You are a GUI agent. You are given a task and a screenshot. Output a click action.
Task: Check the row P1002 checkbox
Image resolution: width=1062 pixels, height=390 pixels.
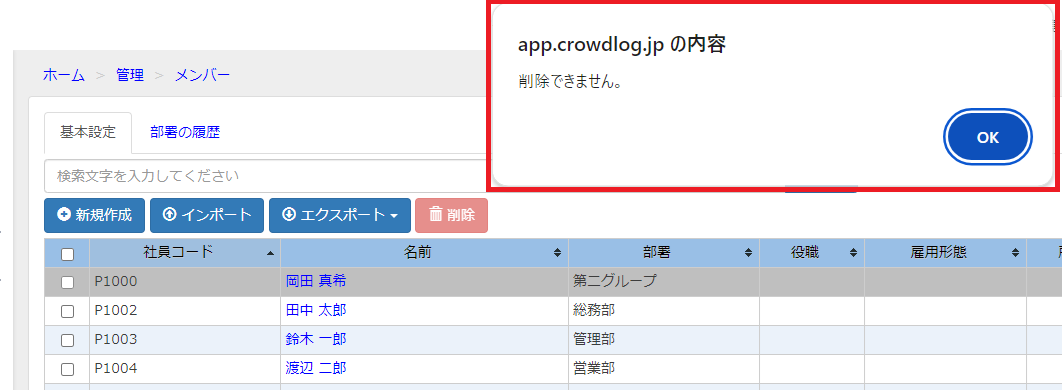pyautogui.click(x=67, y=311)
